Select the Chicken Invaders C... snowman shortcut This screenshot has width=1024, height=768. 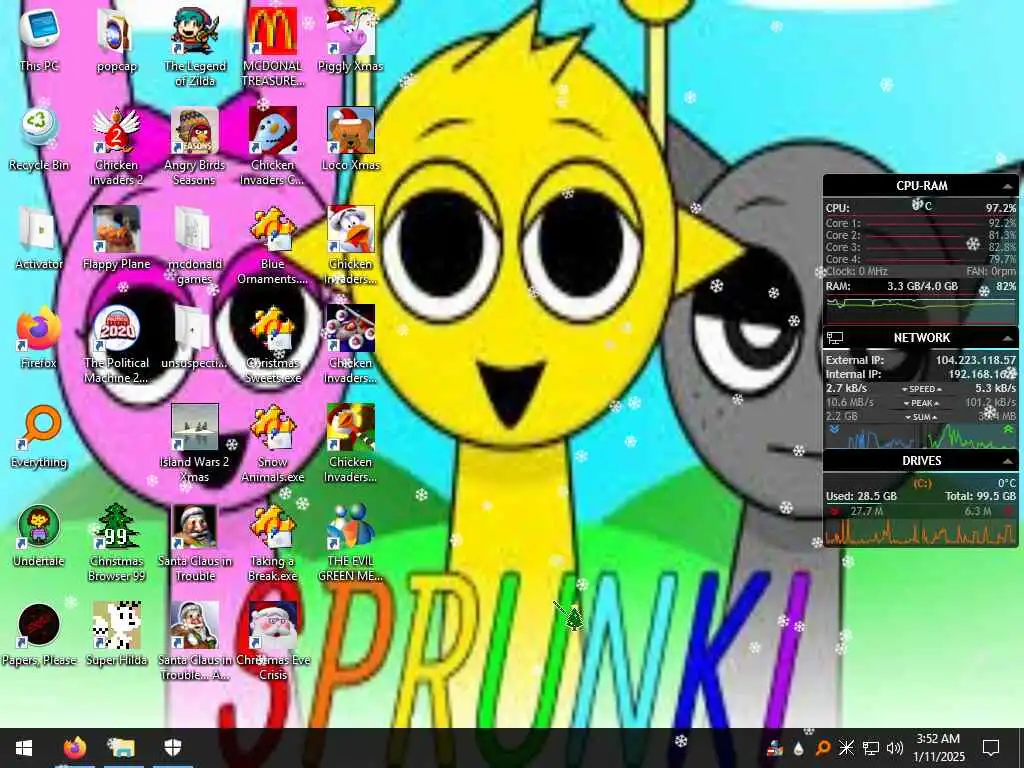pos(273,147)
